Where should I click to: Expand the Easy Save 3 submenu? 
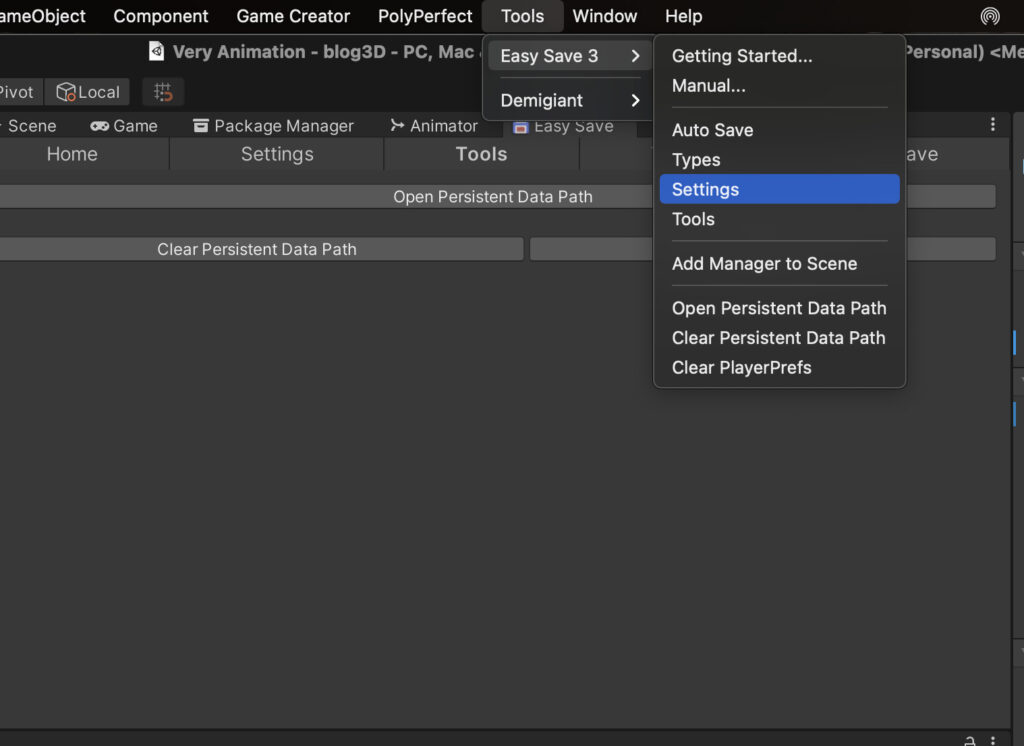(x=569, y=56)
